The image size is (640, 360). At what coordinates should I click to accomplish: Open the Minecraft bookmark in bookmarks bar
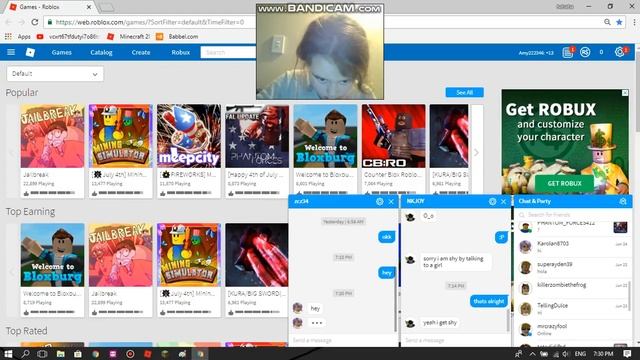point(129,36)
